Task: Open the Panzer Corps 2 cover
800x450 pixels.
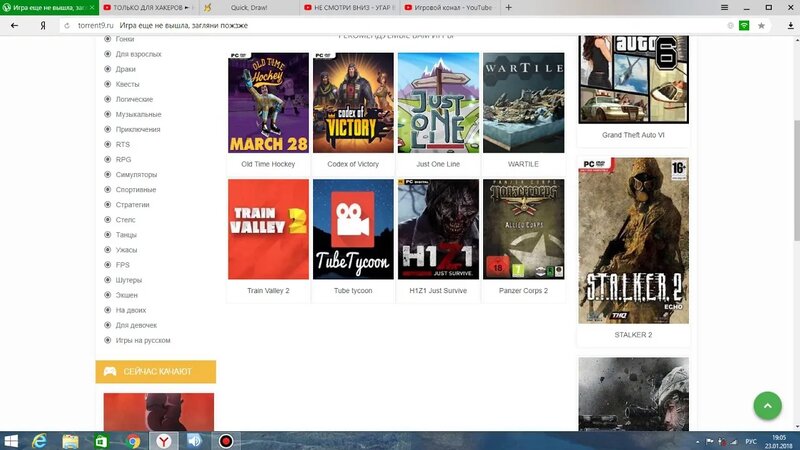Action: tap(523, 229)
